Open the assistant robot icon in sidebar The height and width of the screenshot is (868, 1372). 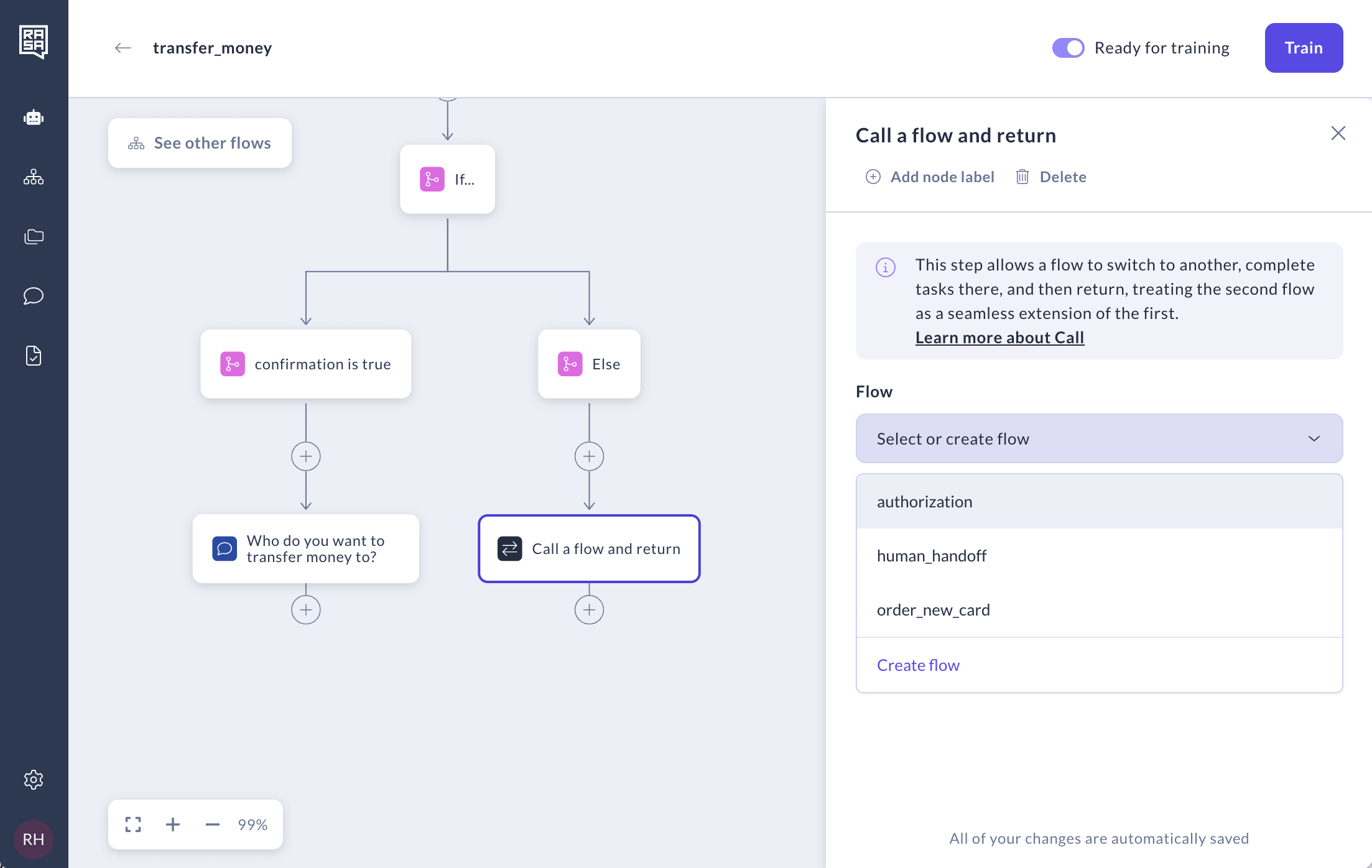(x=34, y=118)
